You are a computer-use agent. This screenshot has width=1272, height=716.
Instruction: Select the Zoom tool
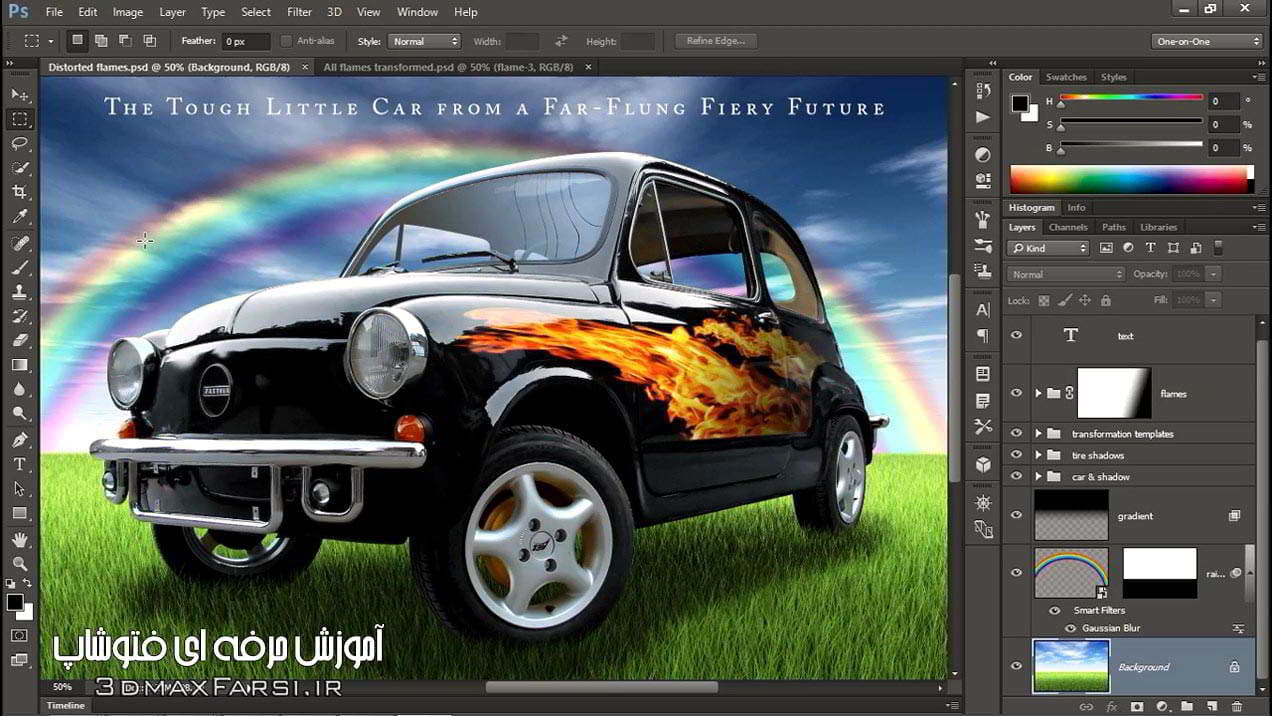pos(19,564)
